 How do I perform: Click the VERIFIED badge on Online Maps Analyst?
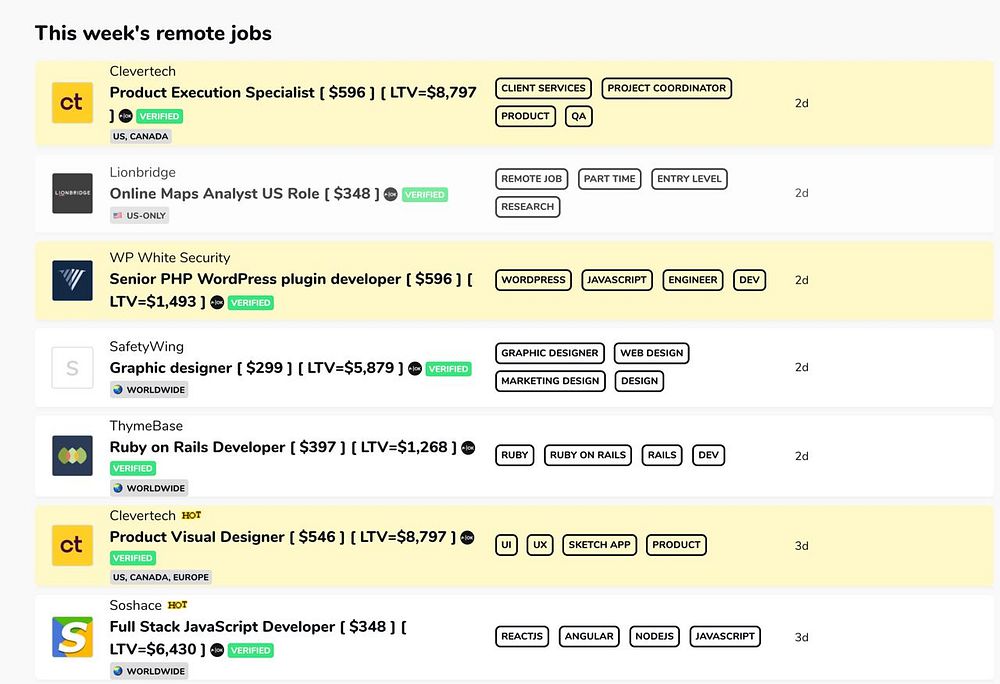tap(425, 194)
